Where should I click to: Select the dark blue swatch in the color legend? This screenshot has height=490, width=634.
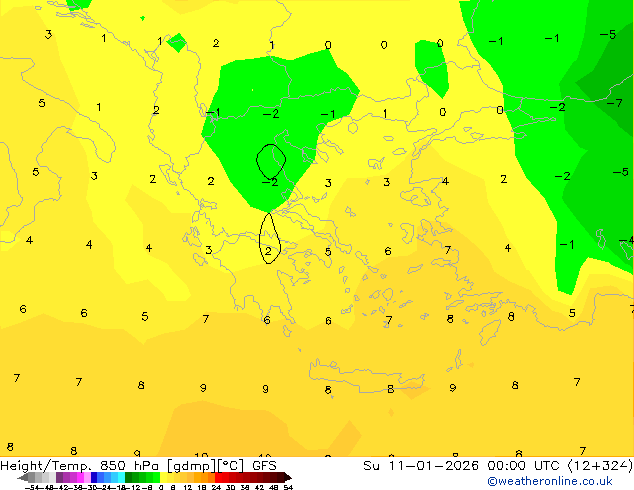click(x=94, y=477)
